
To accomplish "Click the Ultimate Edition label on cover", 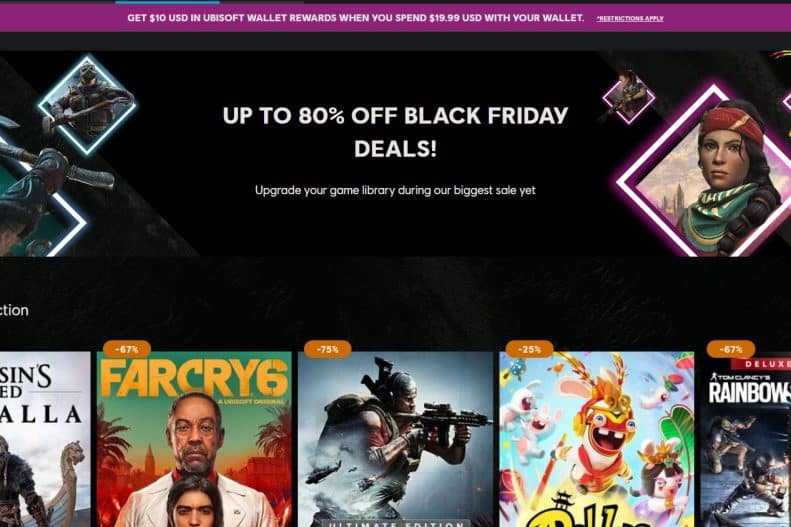I will click(396, 523).
